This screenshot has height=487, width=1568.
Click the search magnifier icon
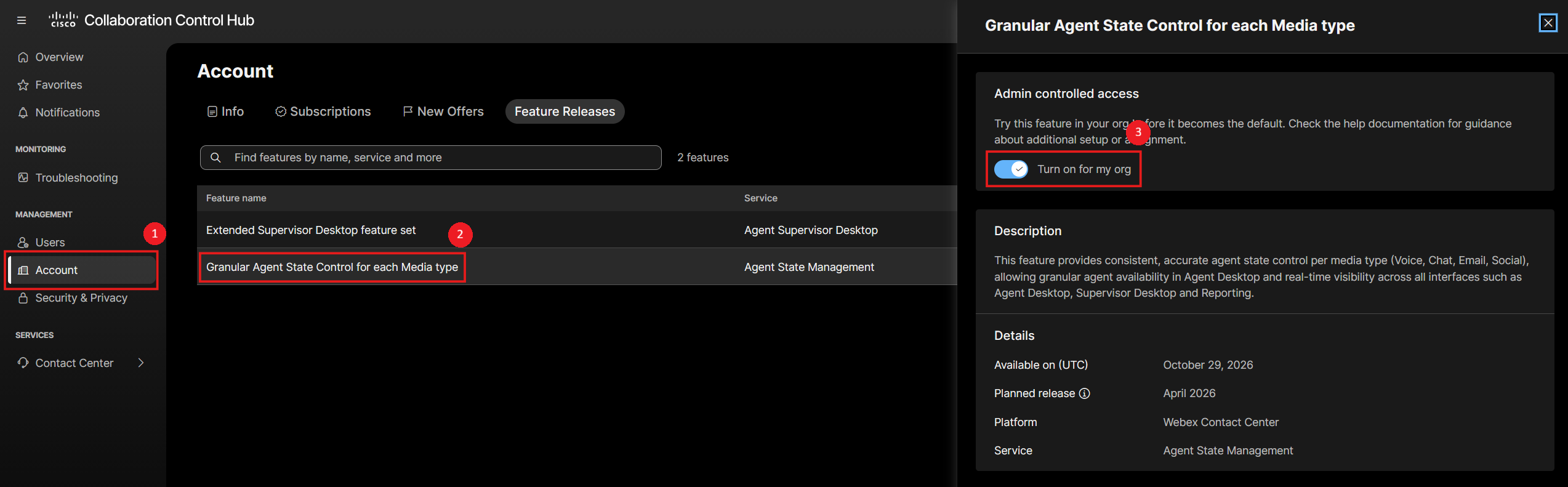[x=215, y=158]
